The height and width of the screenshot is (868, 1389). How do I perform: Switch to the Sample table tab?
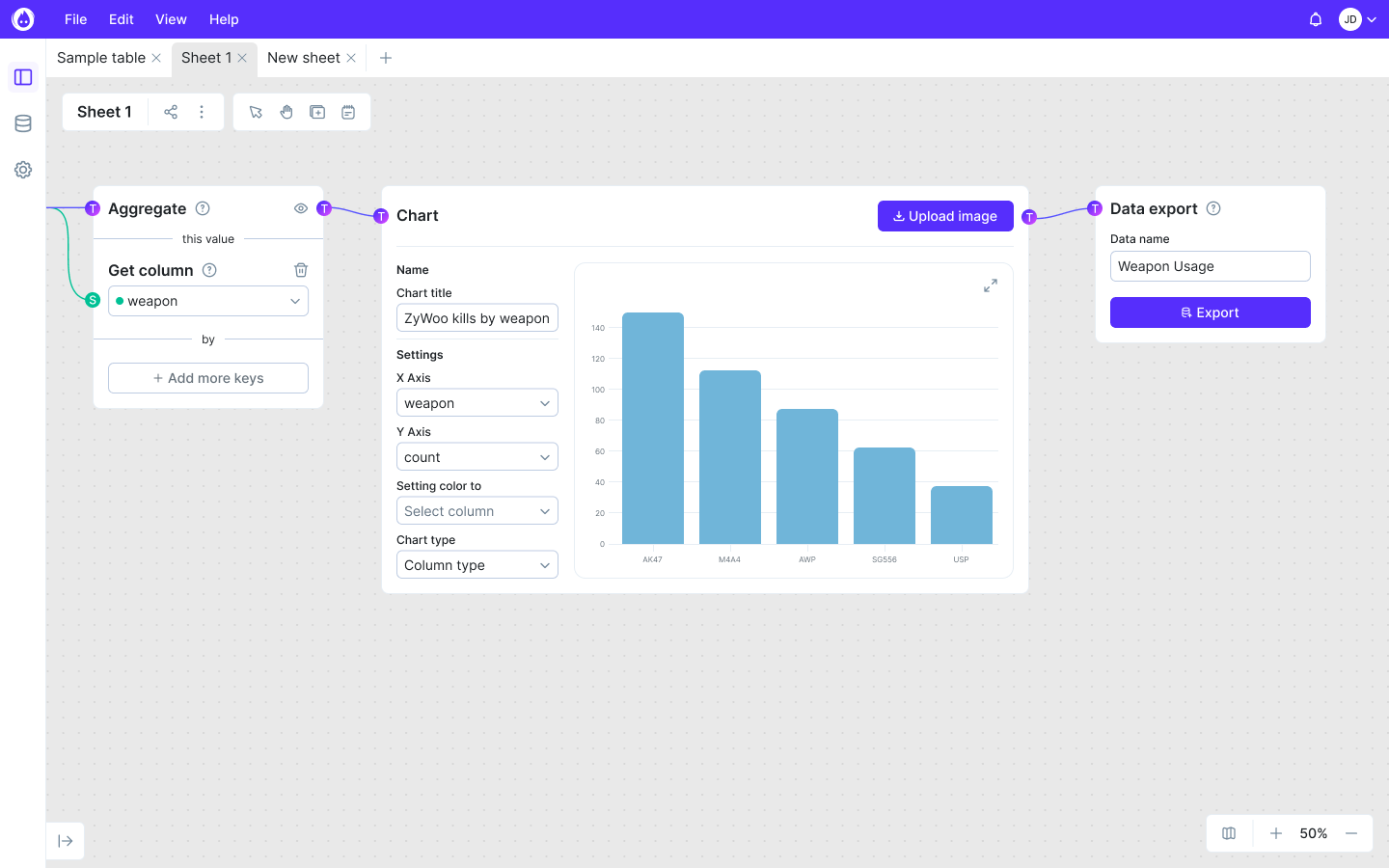101,58
